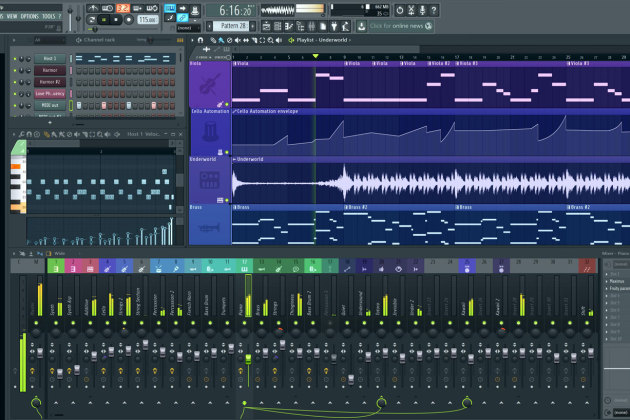Select the Harmor #2 channel button
This screenshot has height=420, width=630.
coord(50,82)
